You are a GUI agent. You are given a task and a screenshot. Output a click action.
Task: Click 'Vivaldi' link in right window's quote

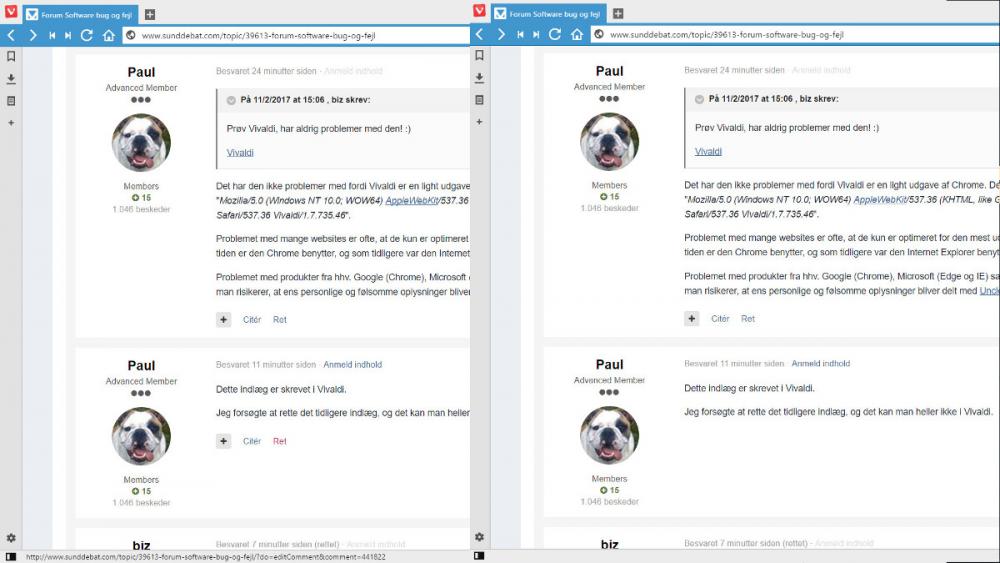pyautogui.click(x=708, y=152)
